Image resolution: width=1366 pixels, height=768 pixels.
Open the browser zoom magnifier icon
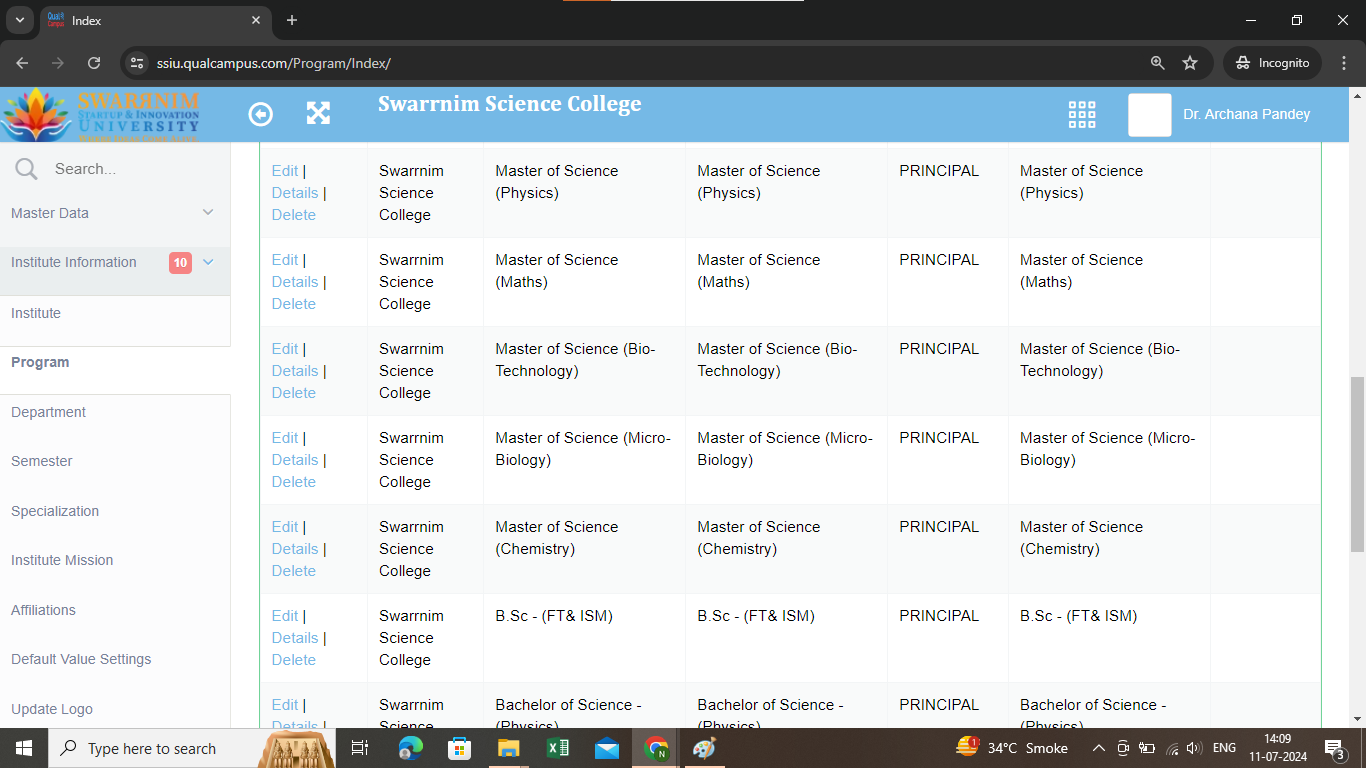tap(1158, 62)
